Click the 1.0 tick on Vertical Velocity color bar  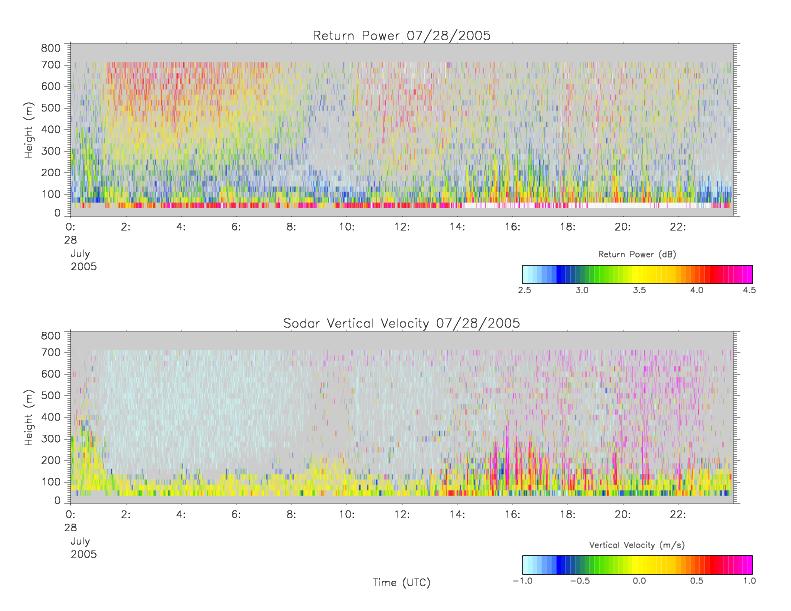pos(749,581)
